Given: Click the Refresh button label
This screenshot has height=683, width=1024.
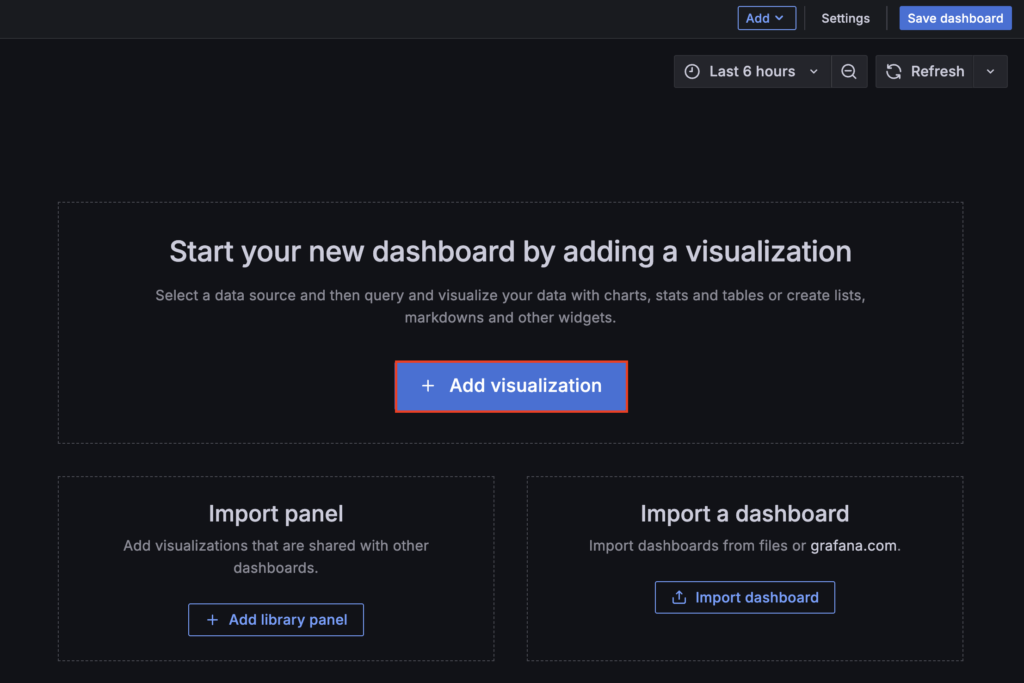Looking at the screenshot, I should 937,71.
